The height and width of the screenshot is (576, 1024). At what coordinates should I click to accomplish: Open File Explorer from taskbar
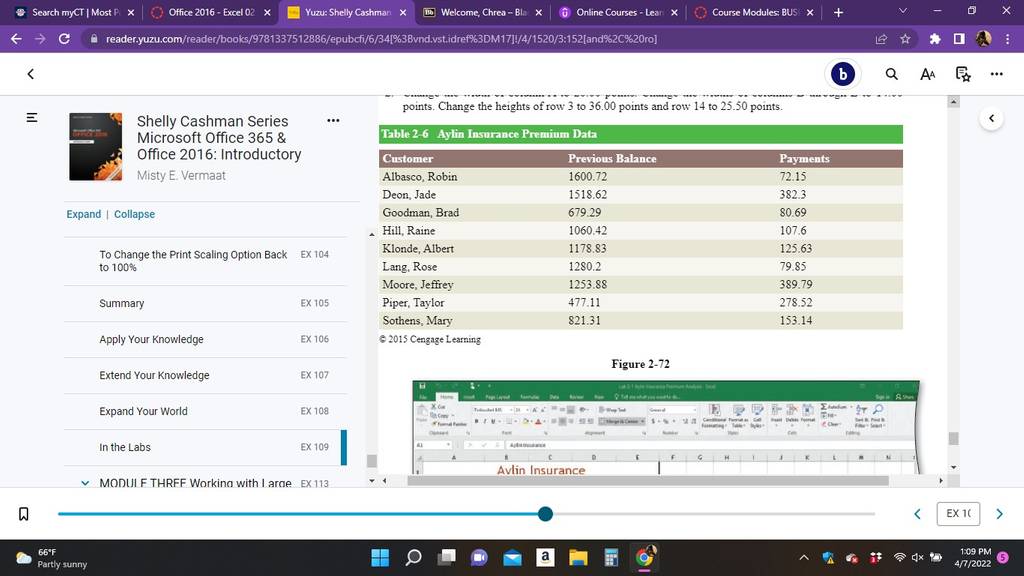tap(578, 557)
